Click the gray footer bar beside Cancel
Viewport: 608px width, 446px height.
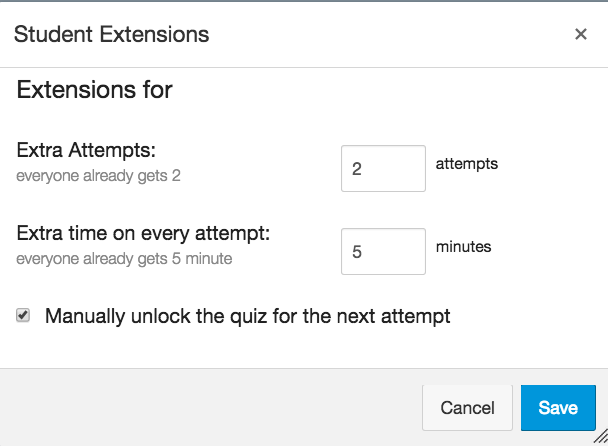200,408
